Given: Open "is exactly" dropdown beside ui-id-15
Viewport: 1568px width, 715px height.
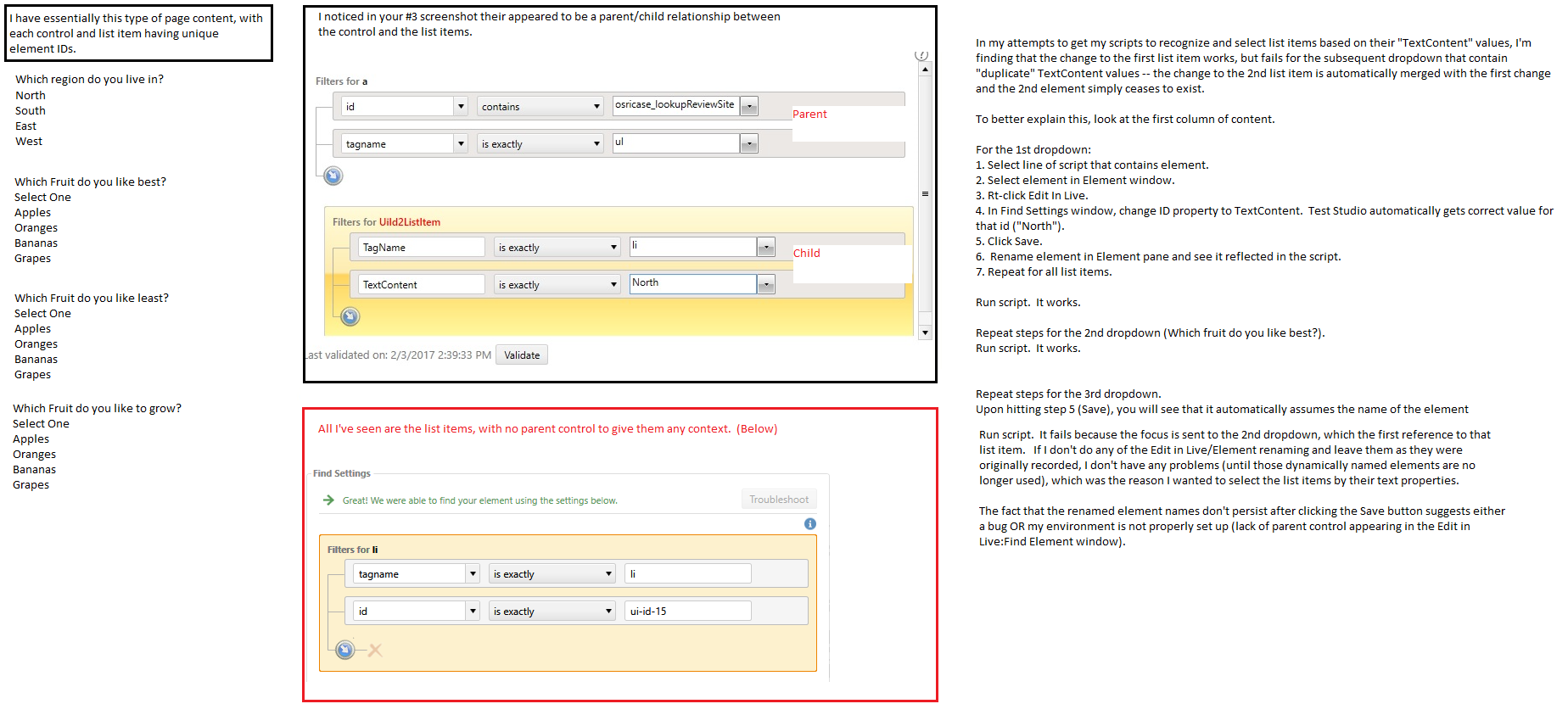Looking at the screenshot, I should click(552, 611).
